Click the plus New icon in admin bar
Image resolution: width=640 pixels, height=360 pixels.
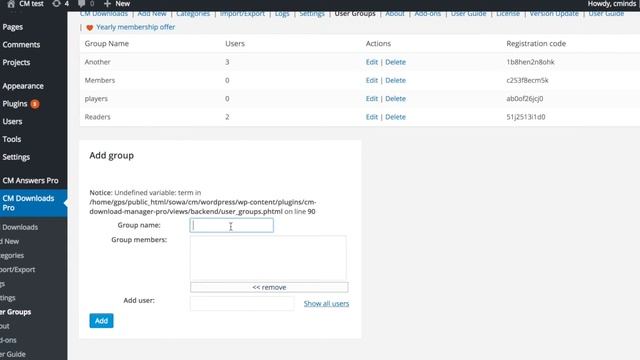pos(107,4)
